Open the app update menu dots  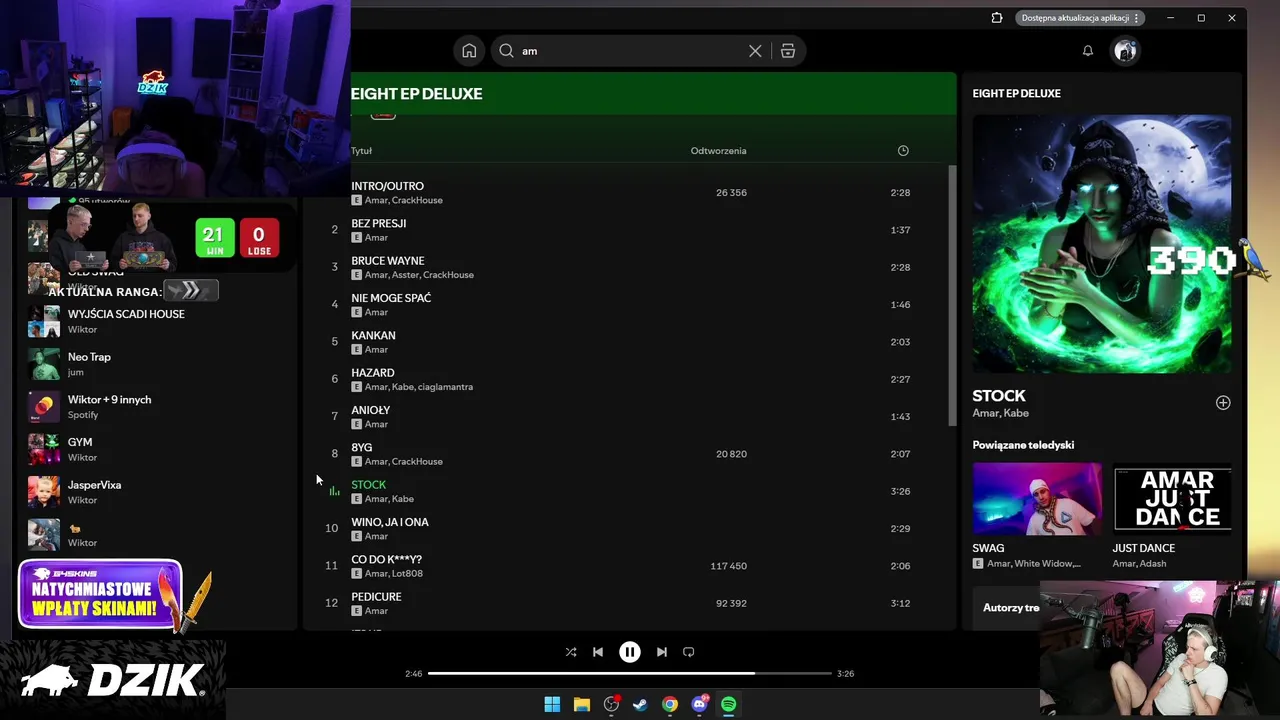click(x=1136, y=18)
